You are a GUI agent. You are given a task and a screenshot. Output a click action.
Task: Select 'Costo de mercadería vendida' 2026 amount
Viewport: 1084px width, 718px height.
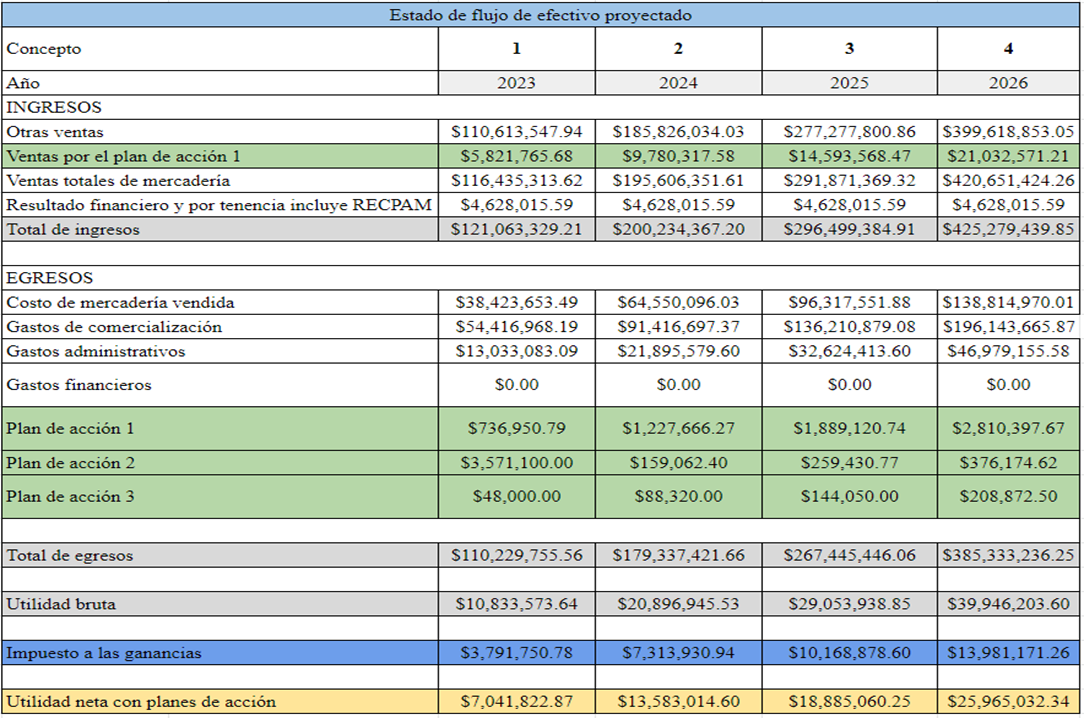[1008, 302]
